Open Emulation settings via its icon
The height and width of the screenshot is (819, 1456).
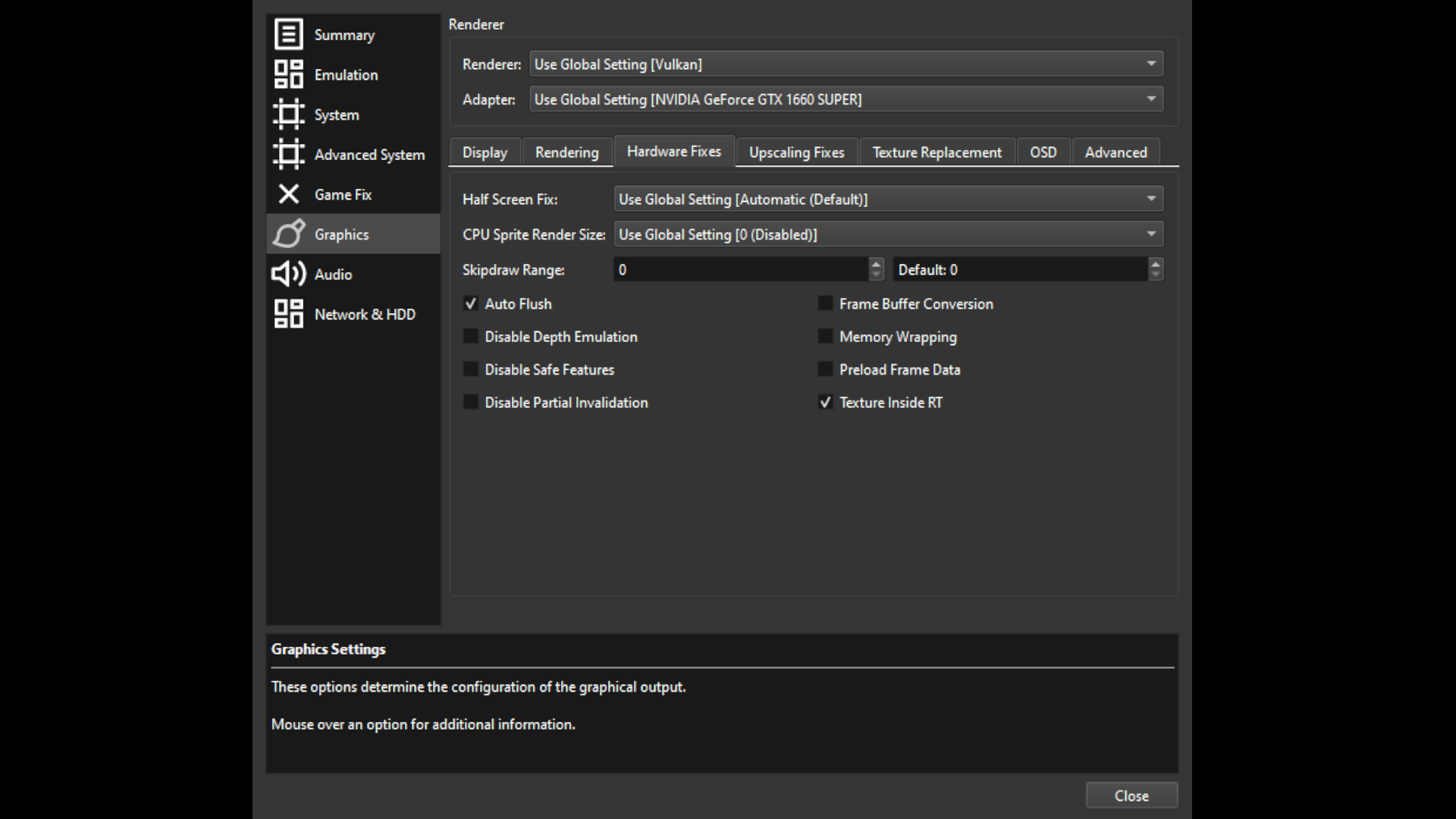288,74
